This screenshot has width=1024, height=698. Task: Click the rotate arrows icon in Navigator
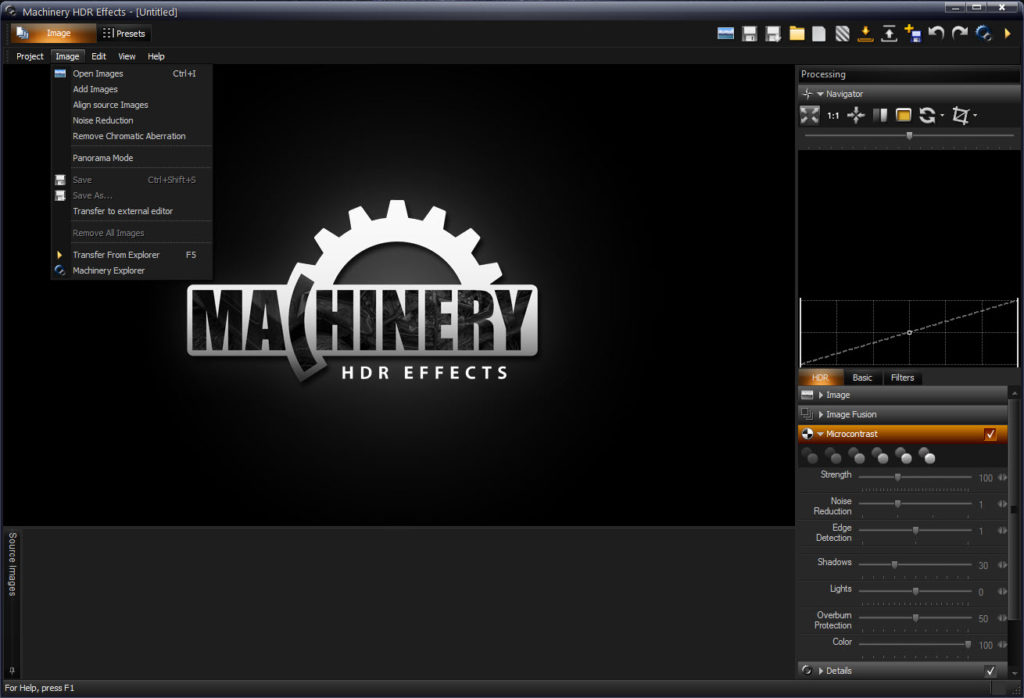click(x=927, y=116)
